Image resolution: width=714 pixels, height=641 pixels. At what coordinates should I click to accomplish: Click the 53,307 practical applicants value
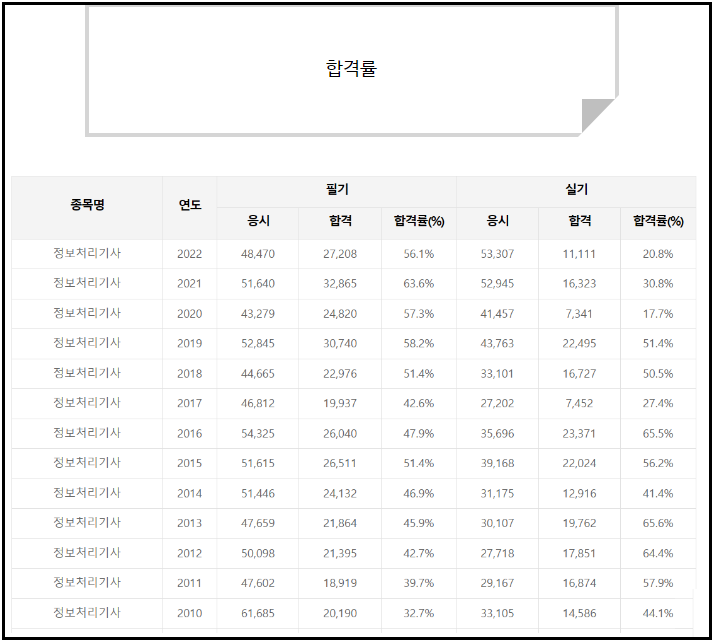click(x=497, y=254)
